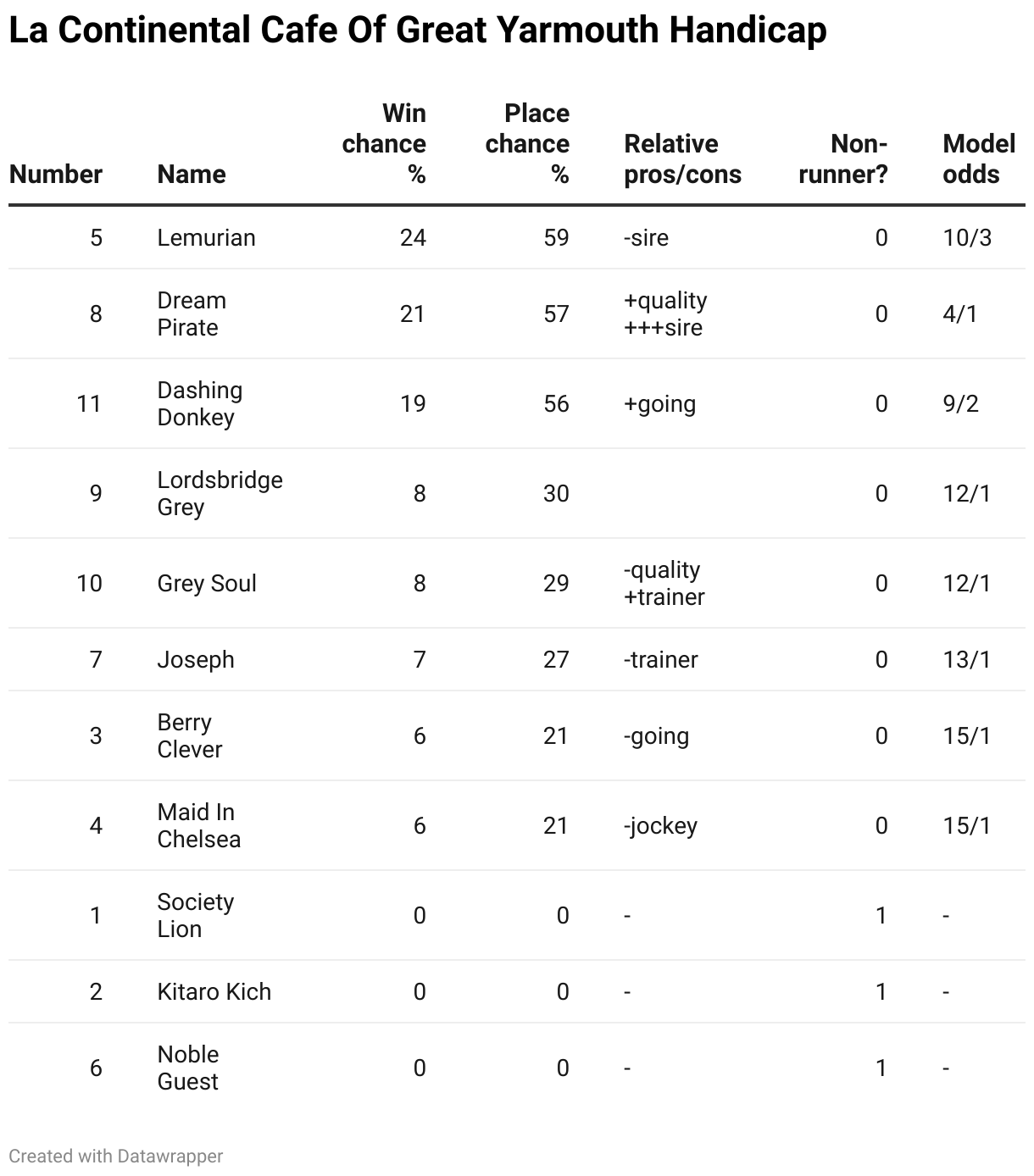This screenshot has width=1034, height=1176.
Task: Select the Grey Soul row
Action: [517, 583]
